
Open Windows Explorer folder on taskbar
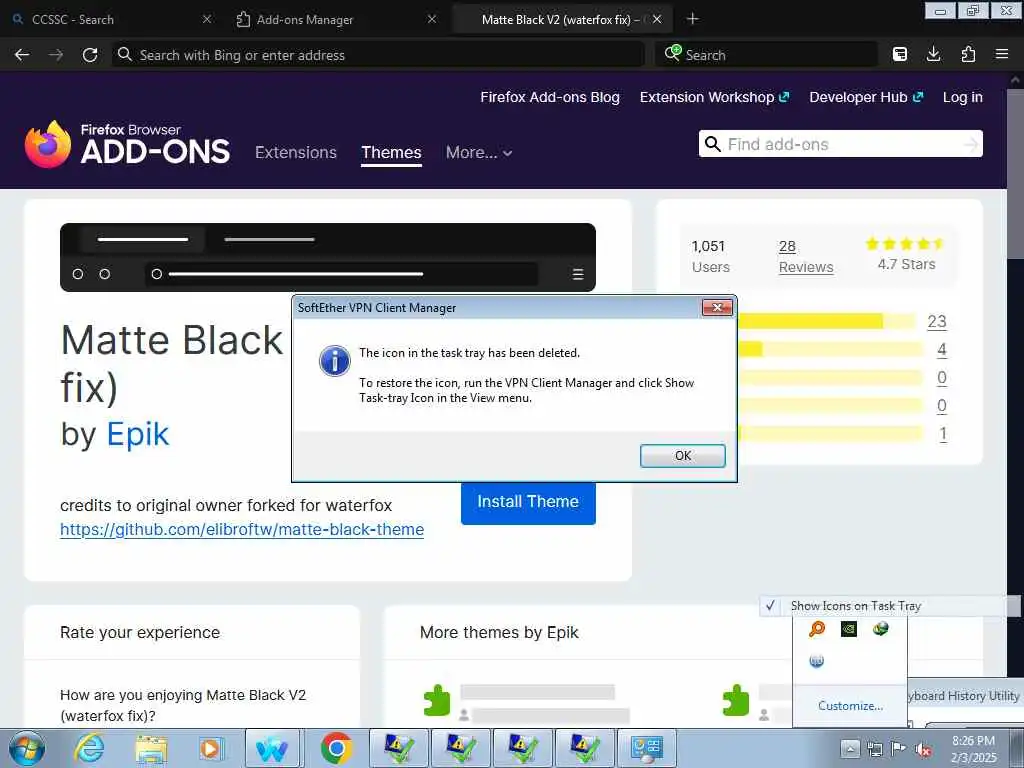pyautogui.click(x=151, y=748)
